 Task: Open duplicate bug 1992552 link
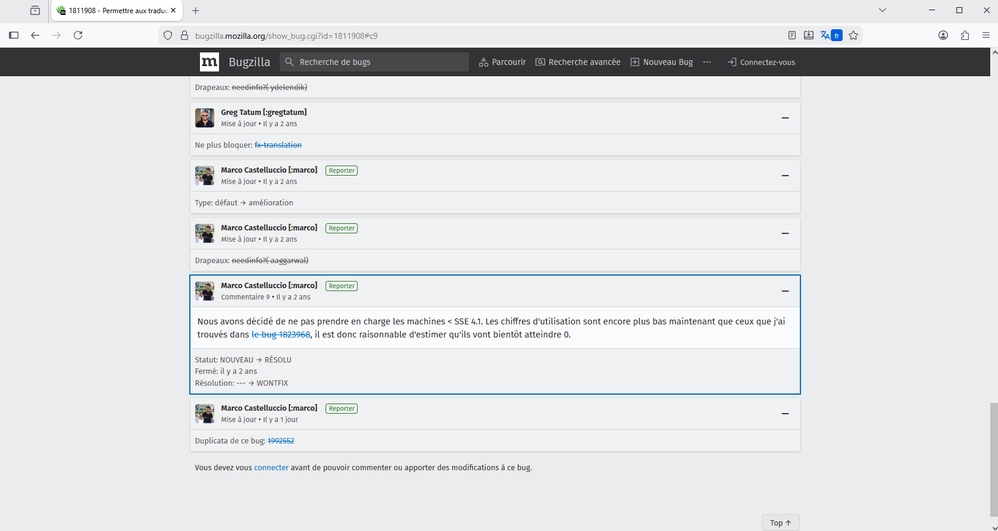(279, 440)
